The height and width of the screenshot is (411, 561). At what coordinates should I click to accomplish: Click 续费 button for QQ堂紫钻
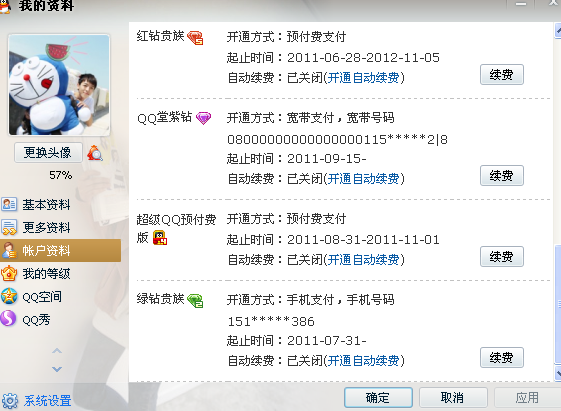(502, 176)
